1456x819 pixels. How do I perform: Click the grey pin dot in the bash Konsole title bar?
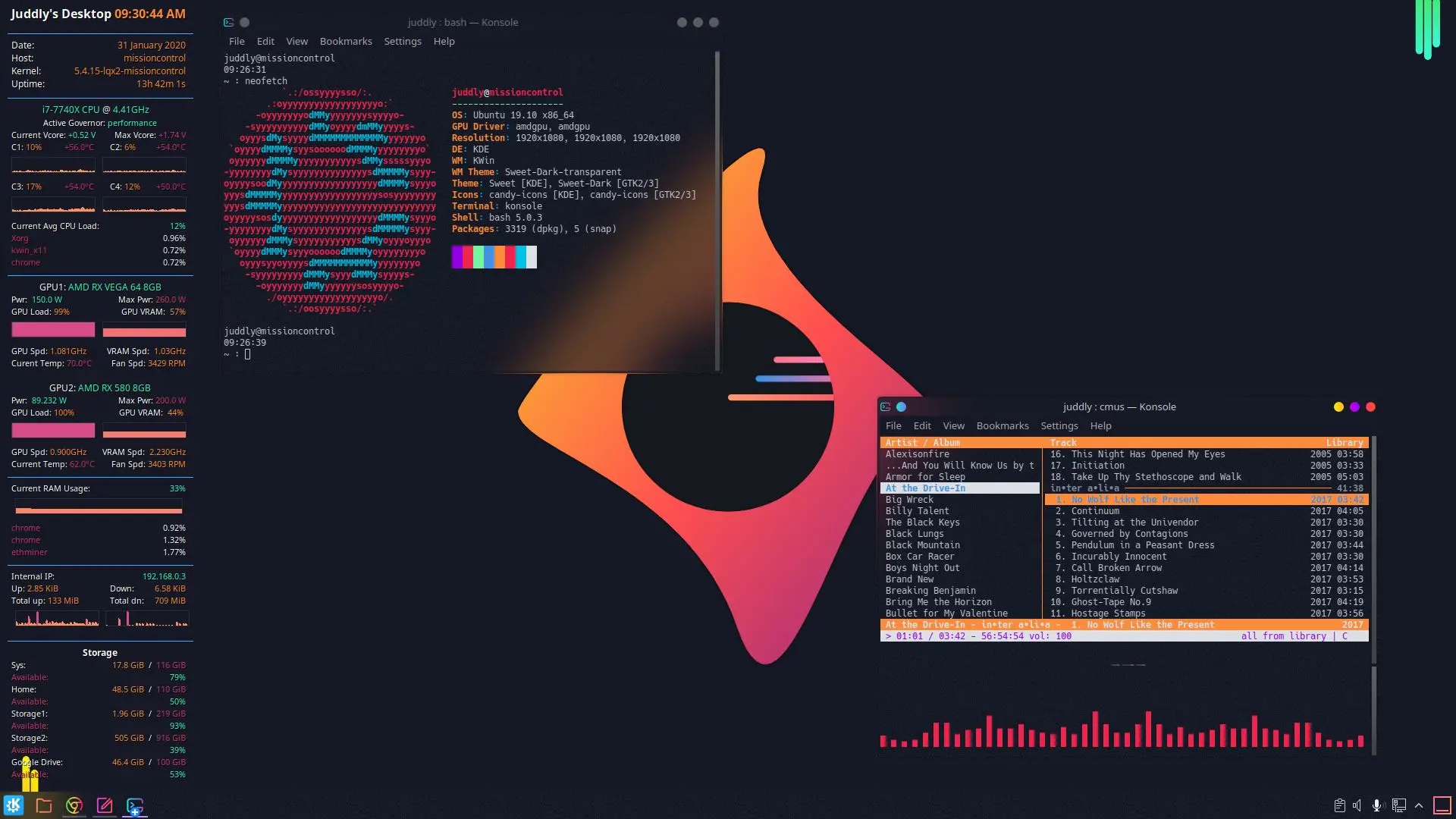tap(244, 23)
